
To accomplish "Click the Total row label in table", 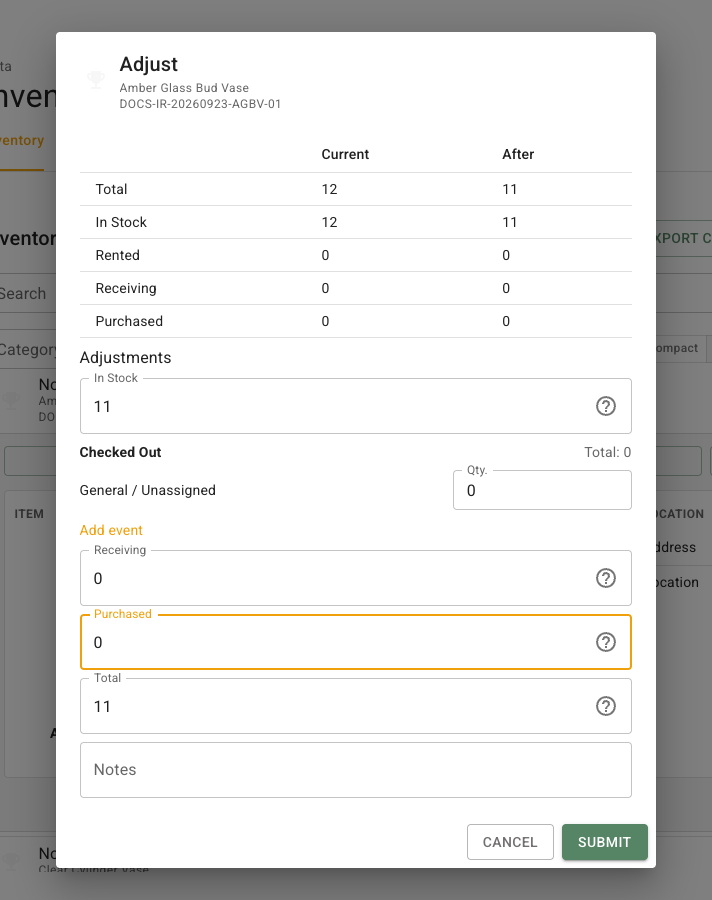I will [x=111, y=189].
